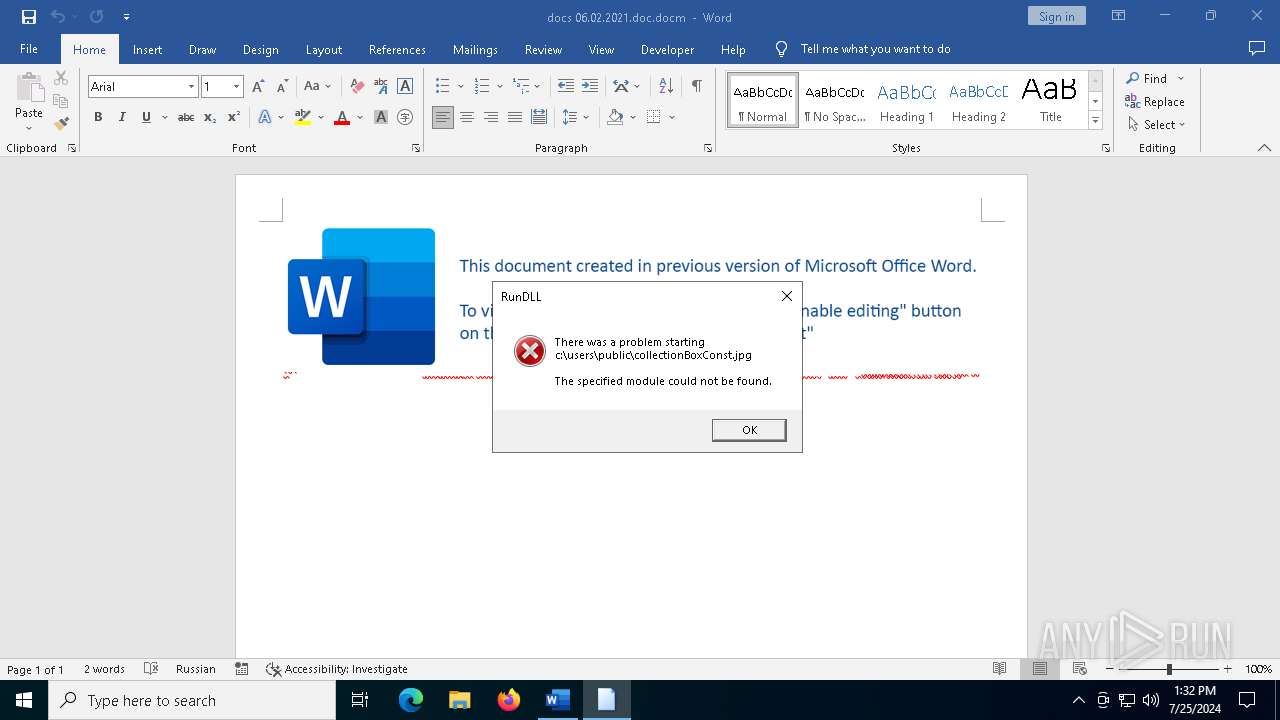Click the Windows taskbar search box

pos(192,700)
